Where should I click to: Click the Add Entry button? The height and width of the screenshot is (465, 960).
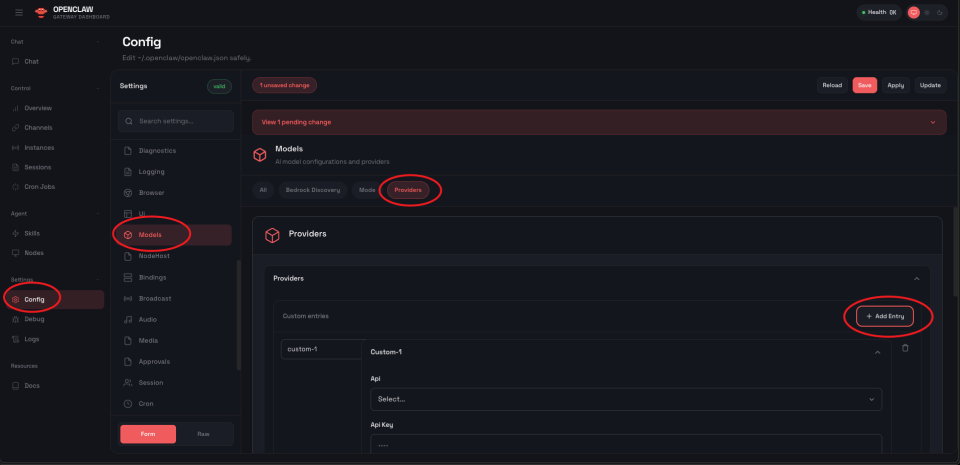893,316
